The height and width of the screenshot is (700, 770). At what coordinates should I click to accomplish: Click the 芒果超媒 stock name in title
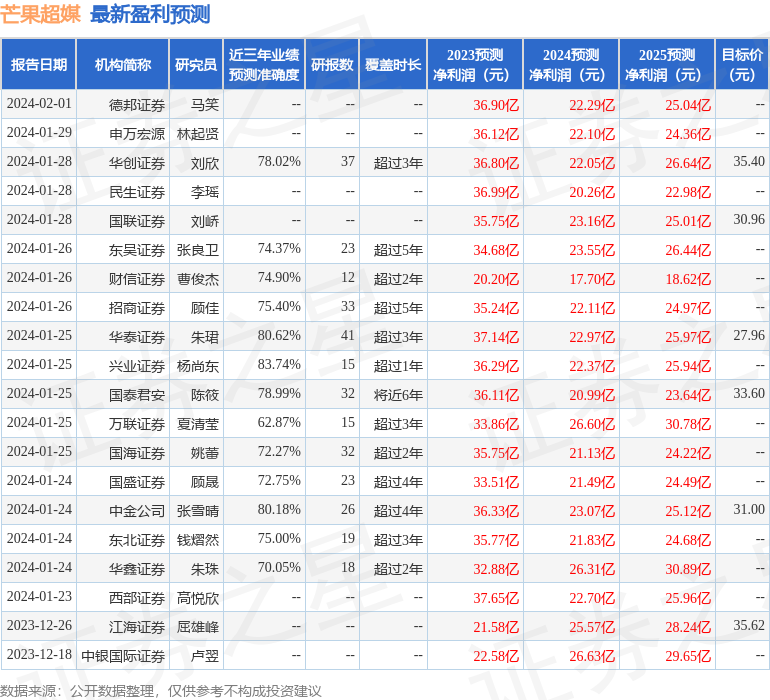(41, 14)
